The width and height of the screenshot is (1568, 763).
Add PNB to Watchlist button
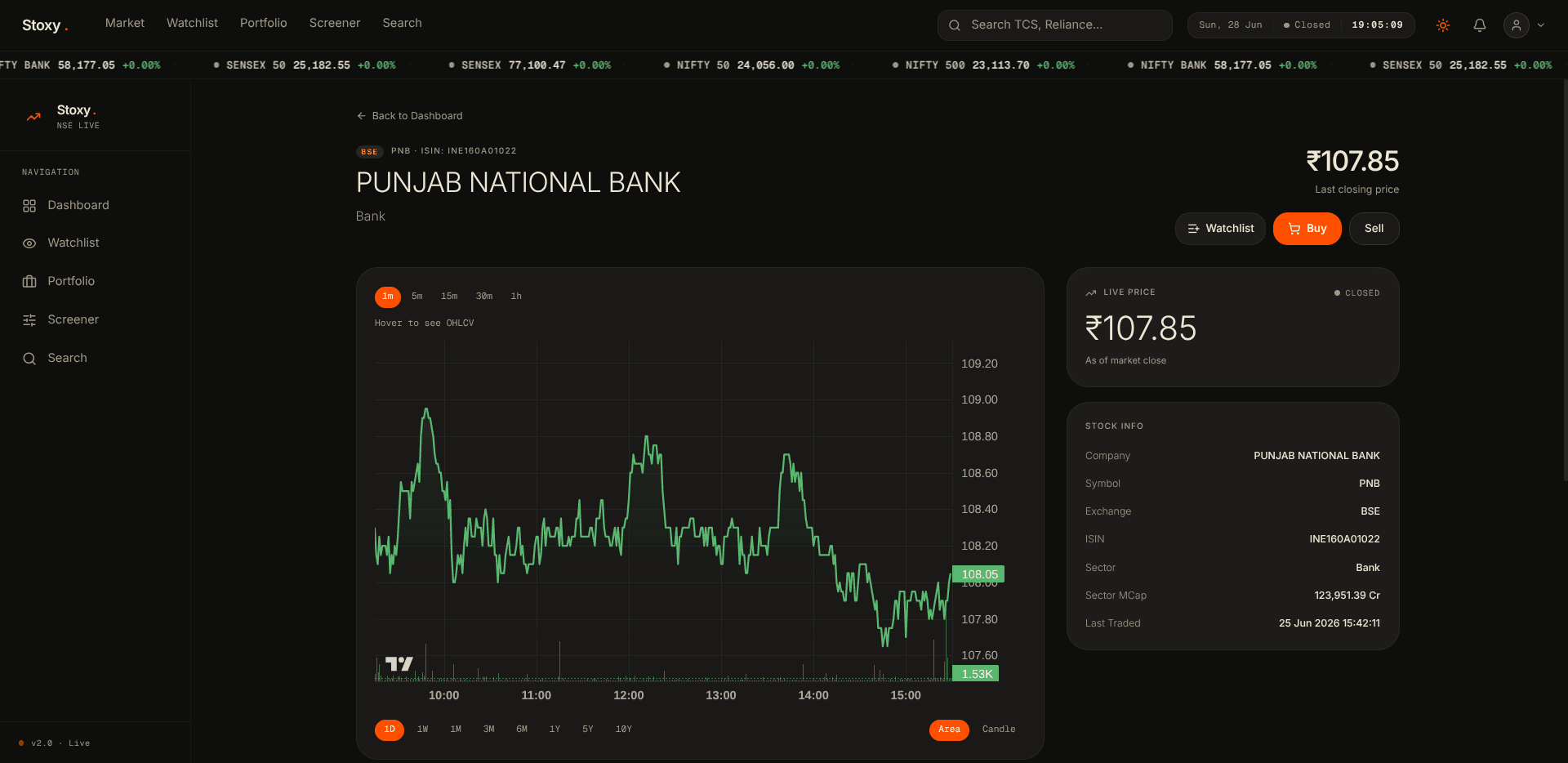[x=1220, y=229]
